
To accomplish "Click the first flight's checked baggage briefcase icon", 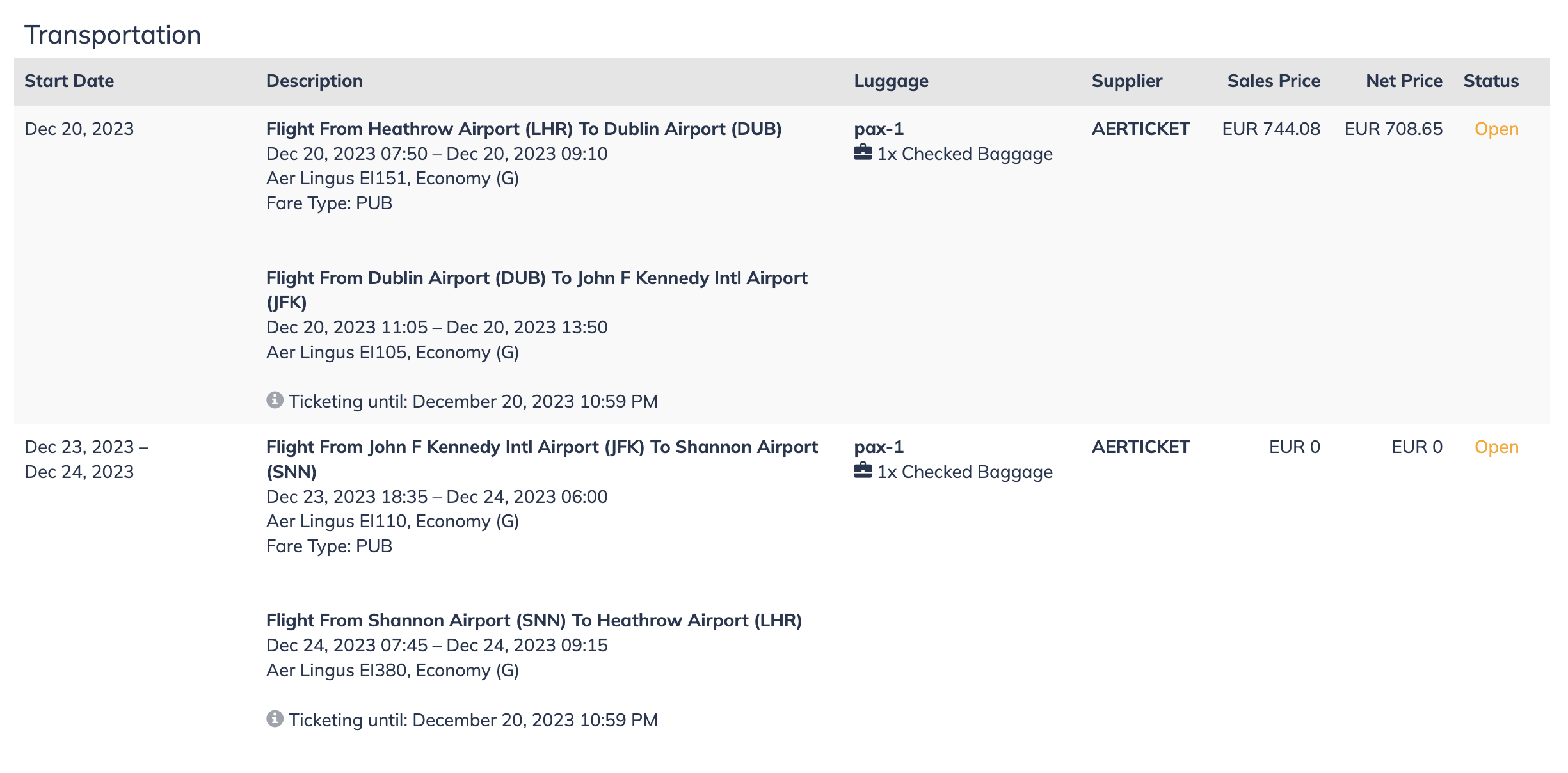I will pos(863,152).
